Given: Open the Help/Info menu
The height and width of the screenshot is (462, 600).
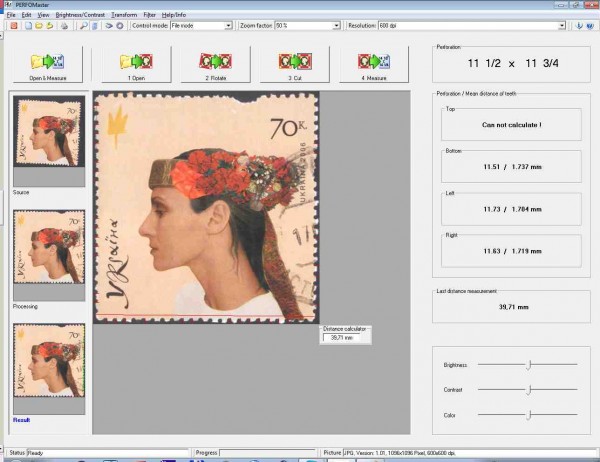Looking at the screenshot, I should tap(174, 15).
